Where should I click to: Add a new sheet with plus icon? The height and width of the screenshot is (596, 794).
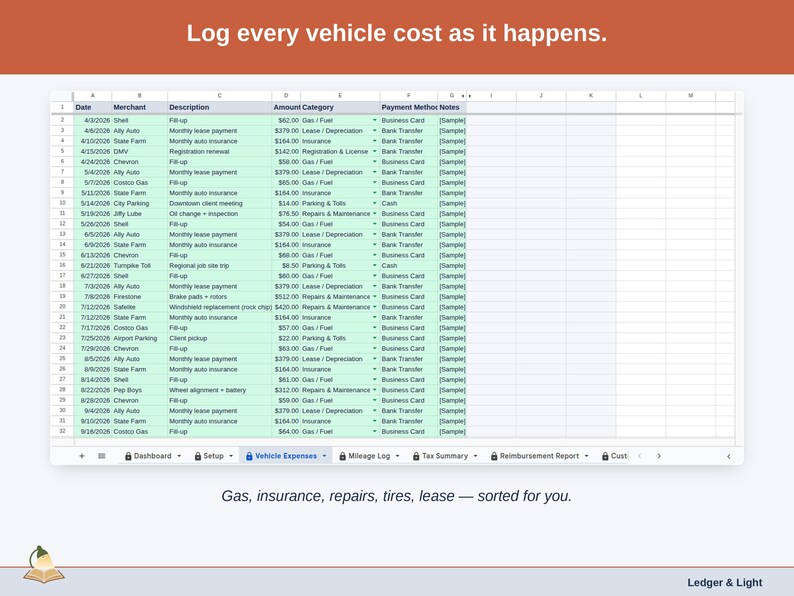[82, 456]
